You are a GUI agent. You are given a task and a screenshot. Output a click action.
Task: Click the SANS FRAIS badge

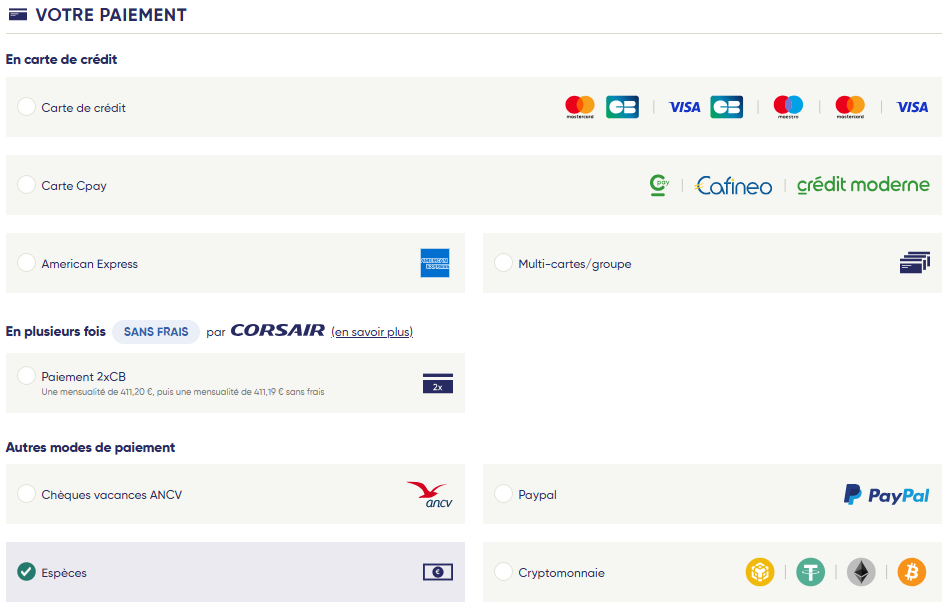click(156, 332)
